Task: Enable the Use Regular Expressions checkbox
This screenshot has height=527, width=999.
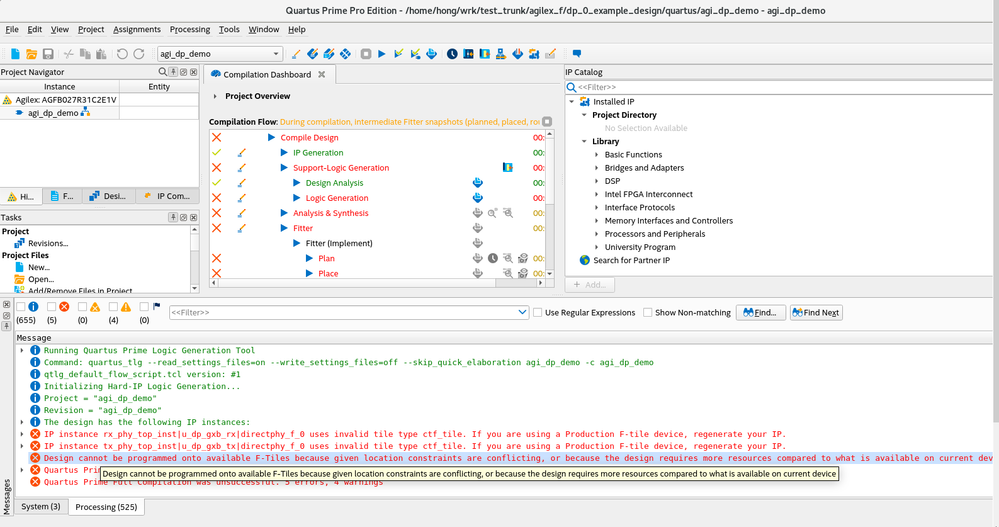Action: tap(538, 313)
